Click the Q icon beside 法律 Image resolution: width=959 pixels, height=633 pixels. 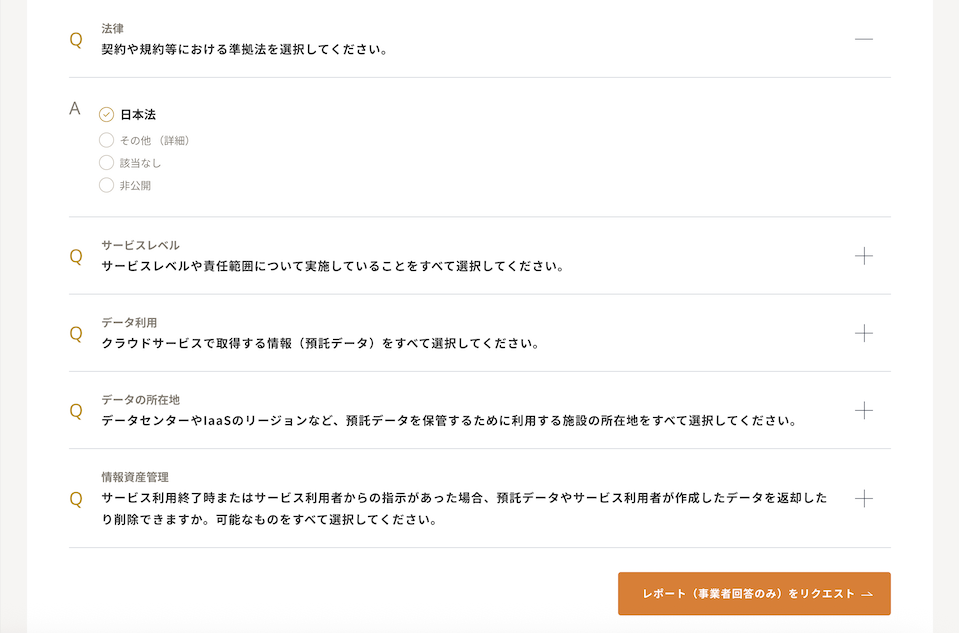[76, 40]
